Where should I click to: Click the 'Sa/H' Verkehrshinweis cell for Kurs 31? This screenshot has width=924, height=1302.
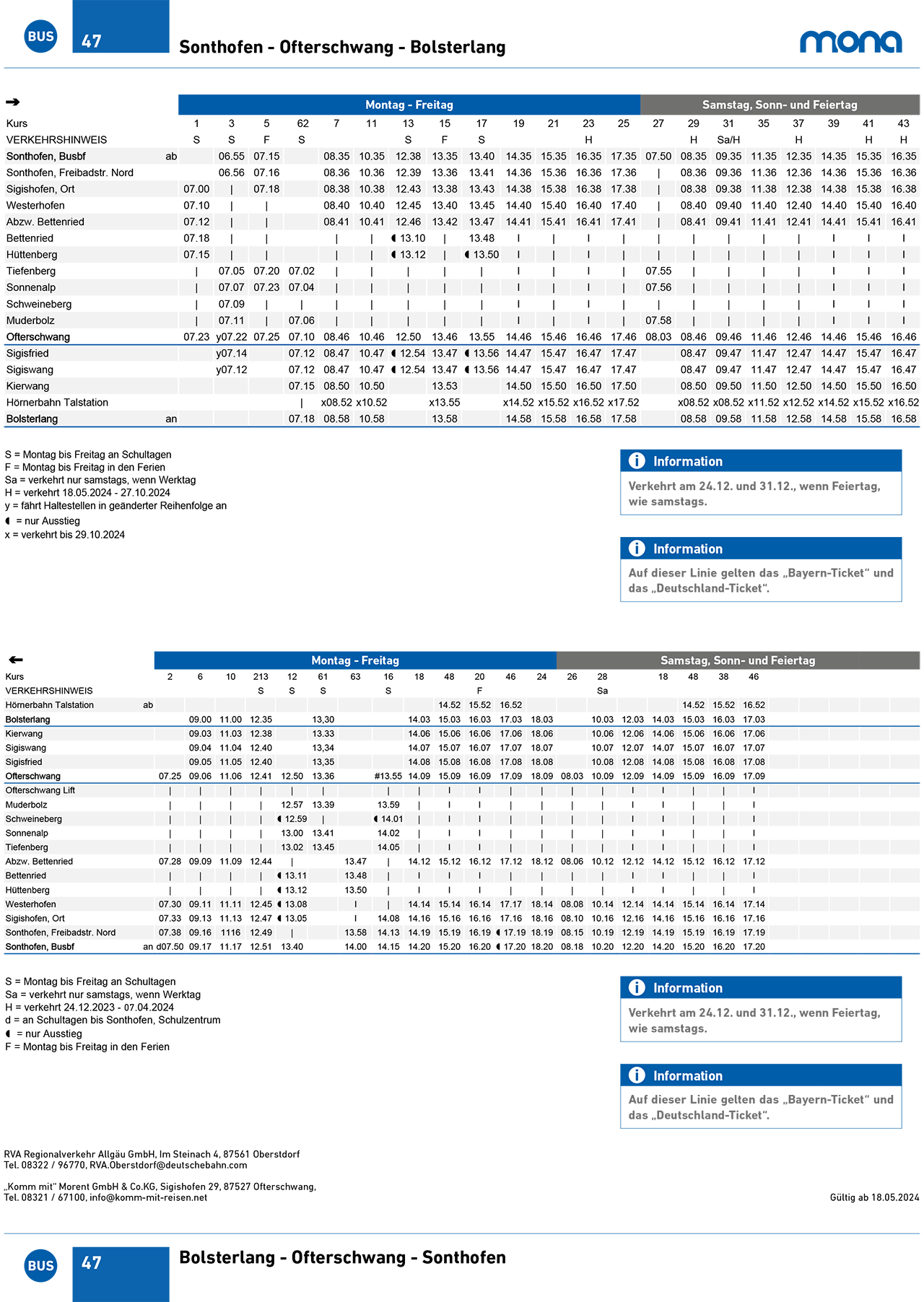coord(728,140)
